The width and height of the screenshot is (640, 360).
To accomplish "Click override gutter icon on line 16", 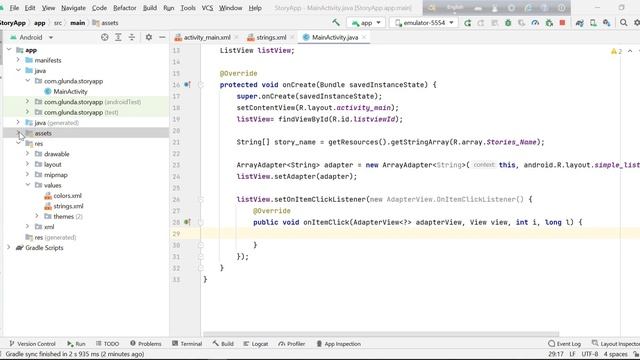I will point(187,85).
